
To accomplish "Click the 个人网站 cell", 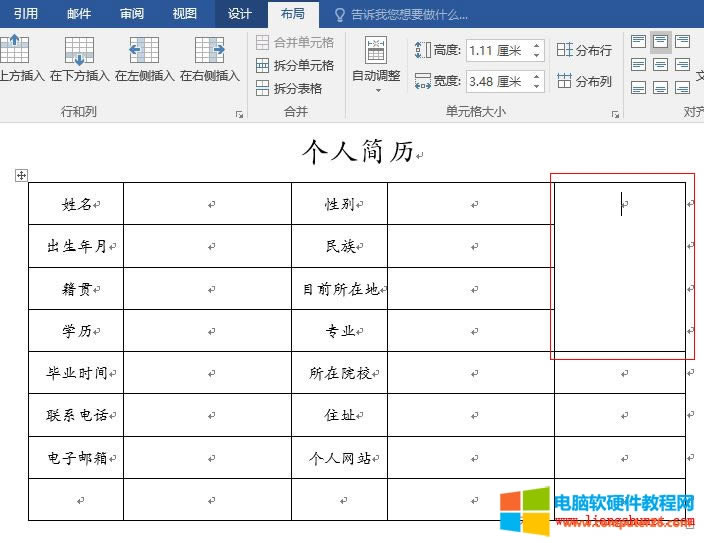I will tap(339, 458).
